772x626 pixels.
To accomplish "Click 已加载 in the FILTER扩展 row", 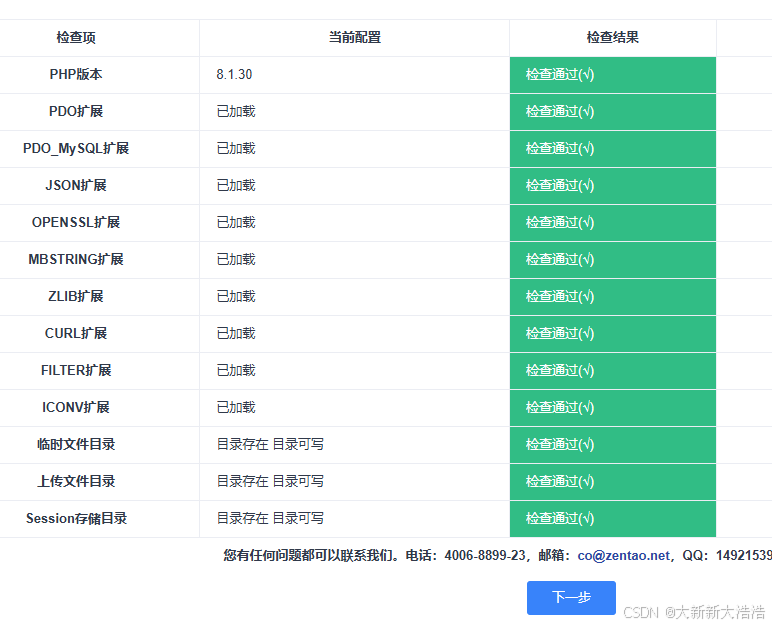I will click(x=236, y=370).
